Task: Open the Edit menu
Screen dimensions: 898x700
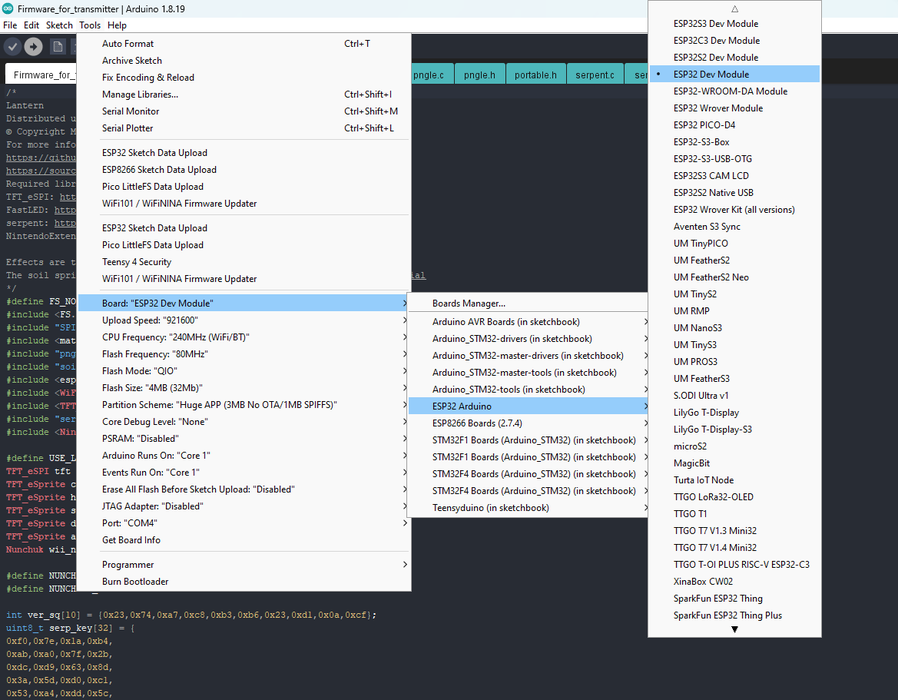Action: click(31, 25)
